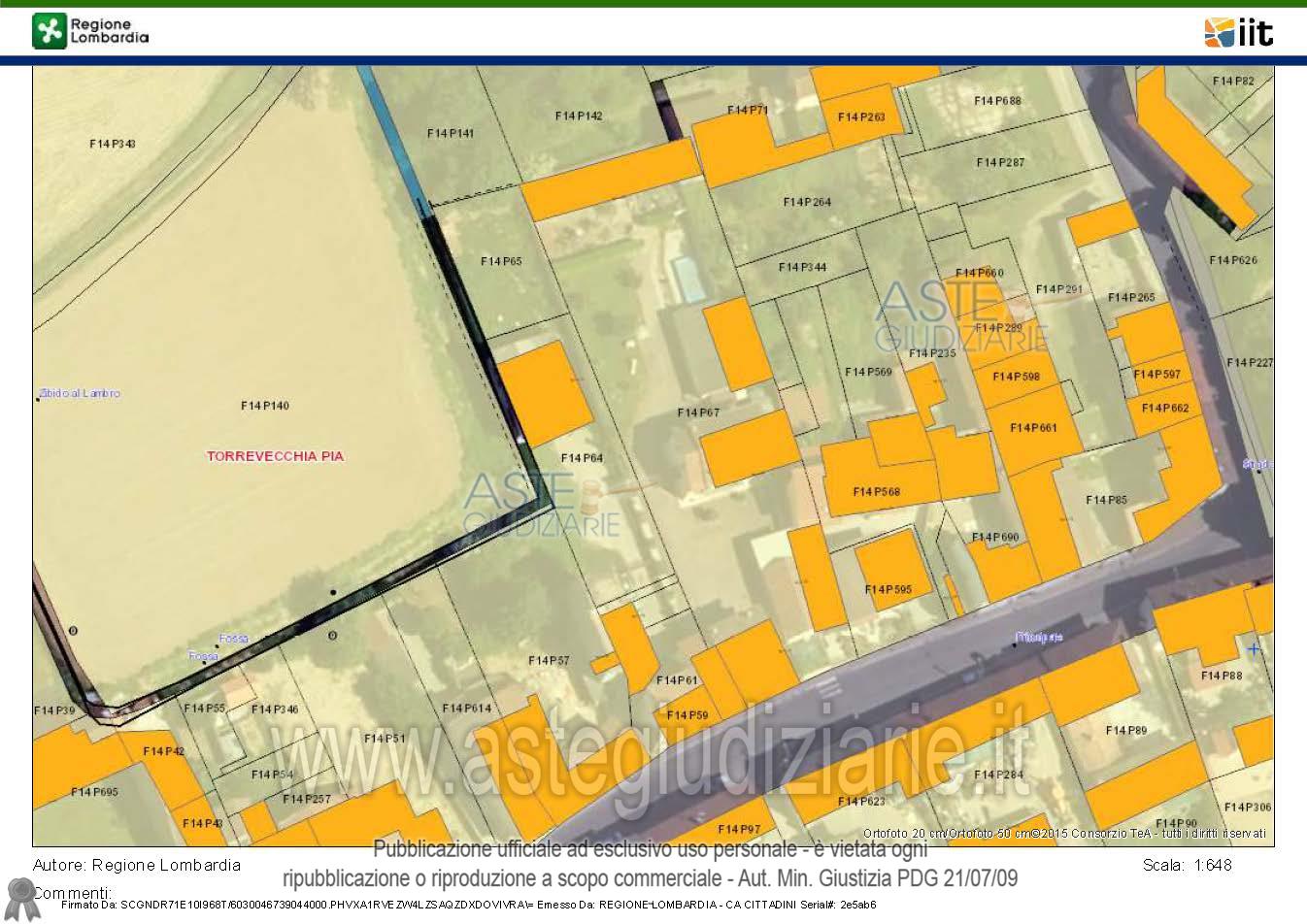Choose parcel F14 P343 at top left
This screenshot has height=924, width=1307.
[x=113, y=144]
